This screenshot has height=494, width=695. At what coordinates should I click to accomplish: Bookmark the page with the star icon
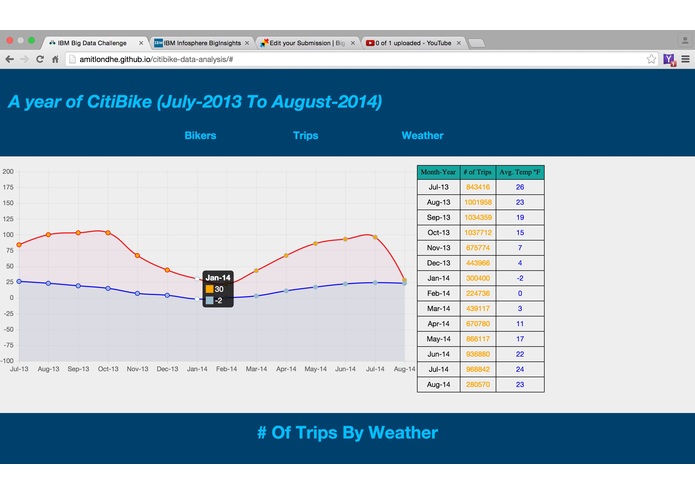pyautogui.click(x=651, y=59)
